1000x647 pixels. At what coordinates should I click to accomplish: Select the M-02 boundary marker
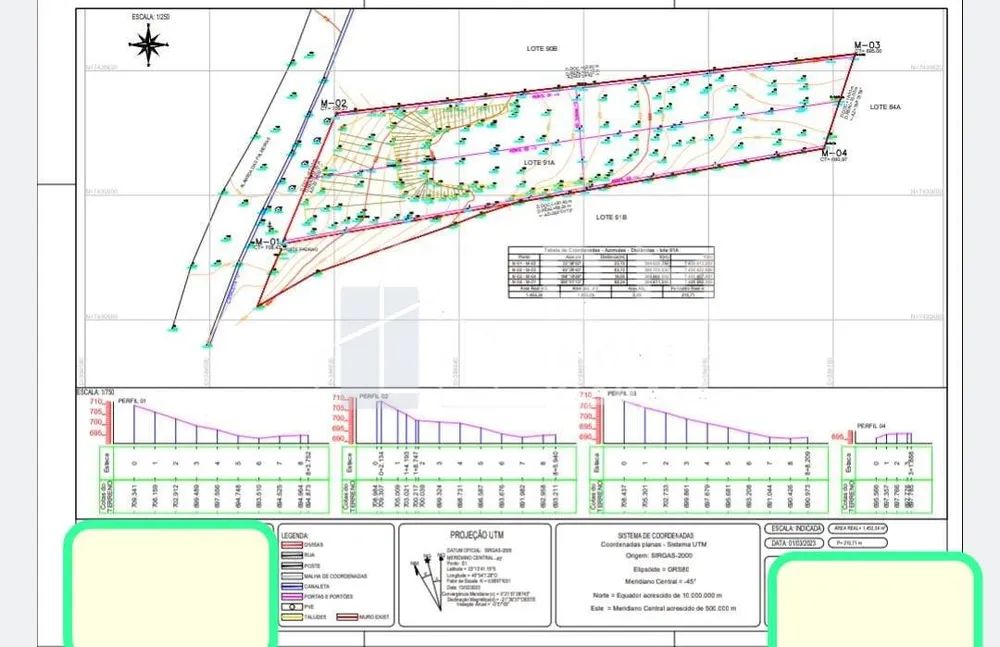(x=334, y=103)
